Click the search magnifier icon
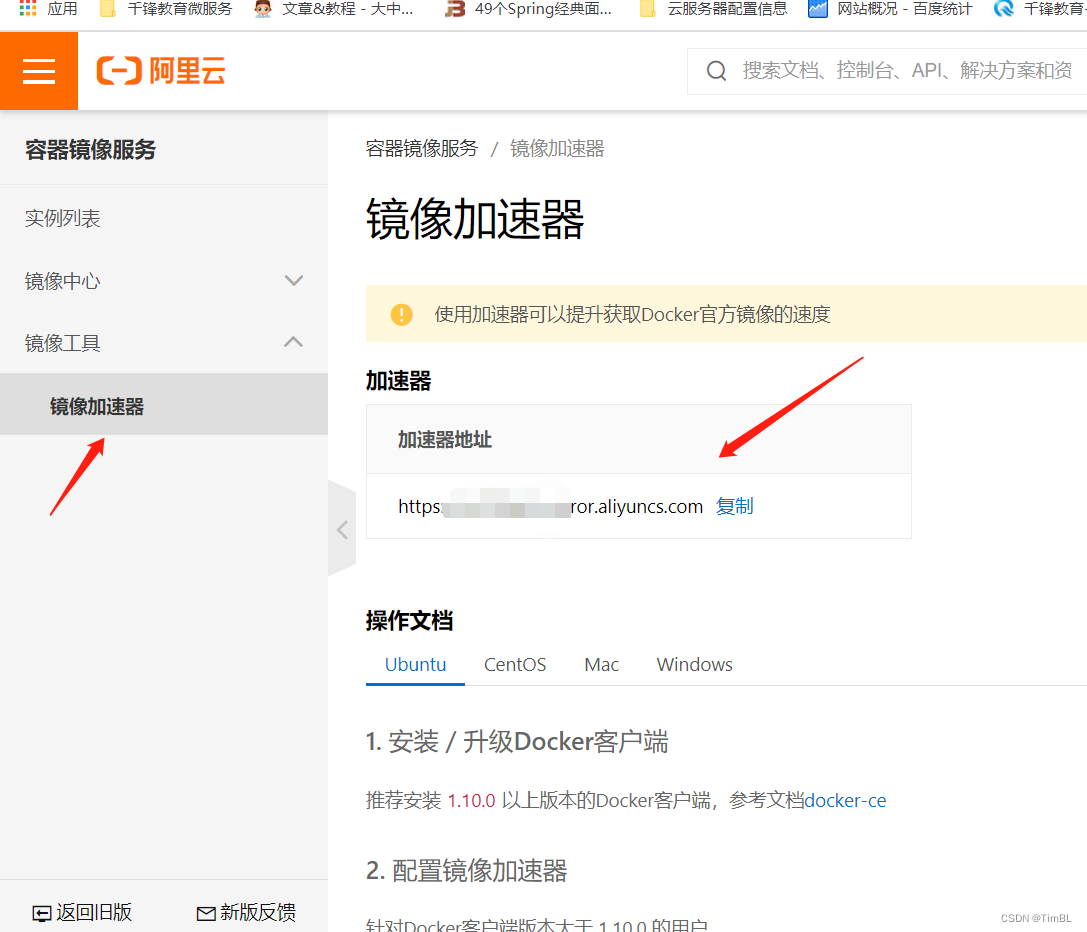Screen dimensions: 1087x932 point(716,71)
